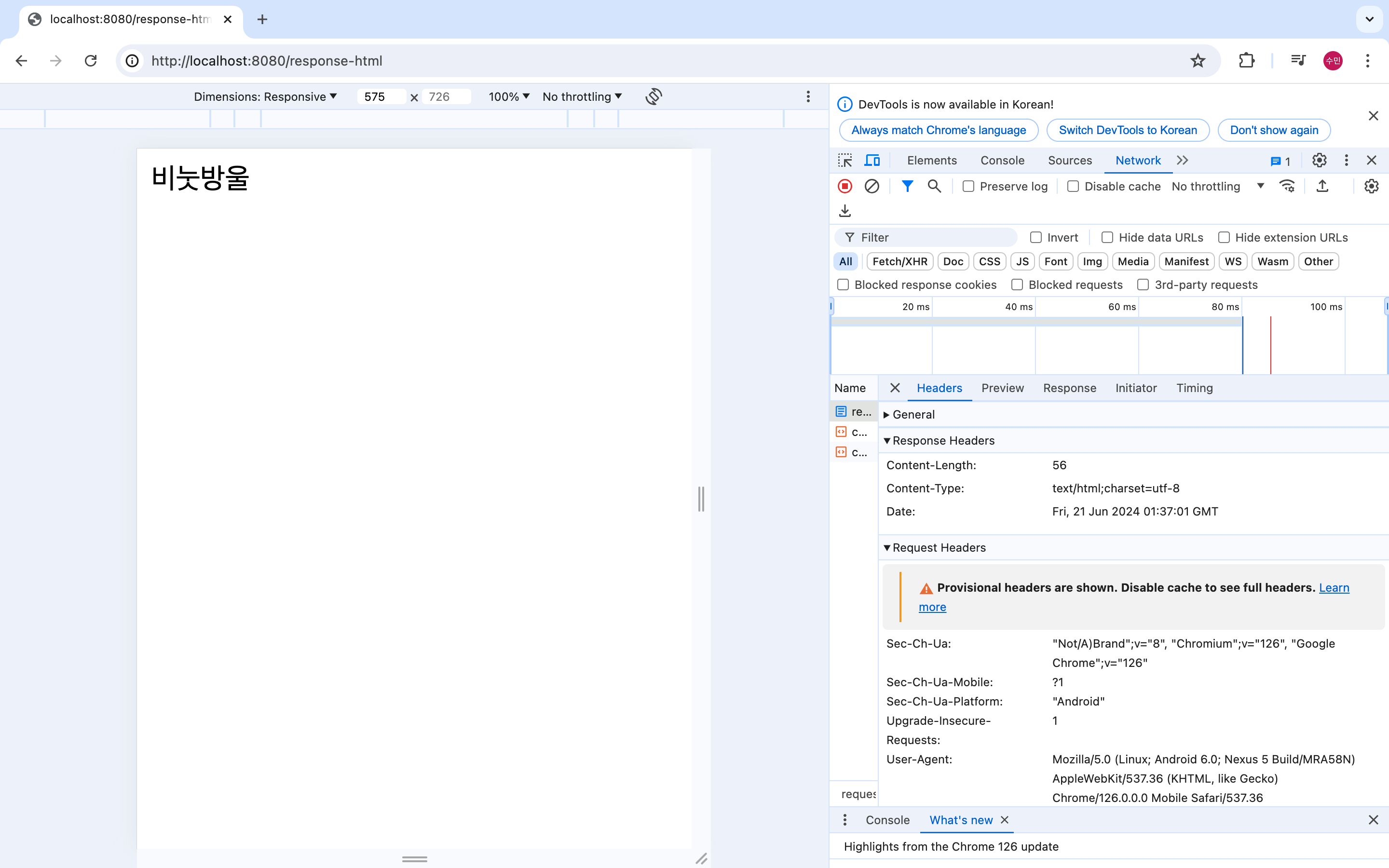The image size is (1389, 868).
Task: Tick the Hide data URLs checkbox
Action: (x=1107, y=238)
